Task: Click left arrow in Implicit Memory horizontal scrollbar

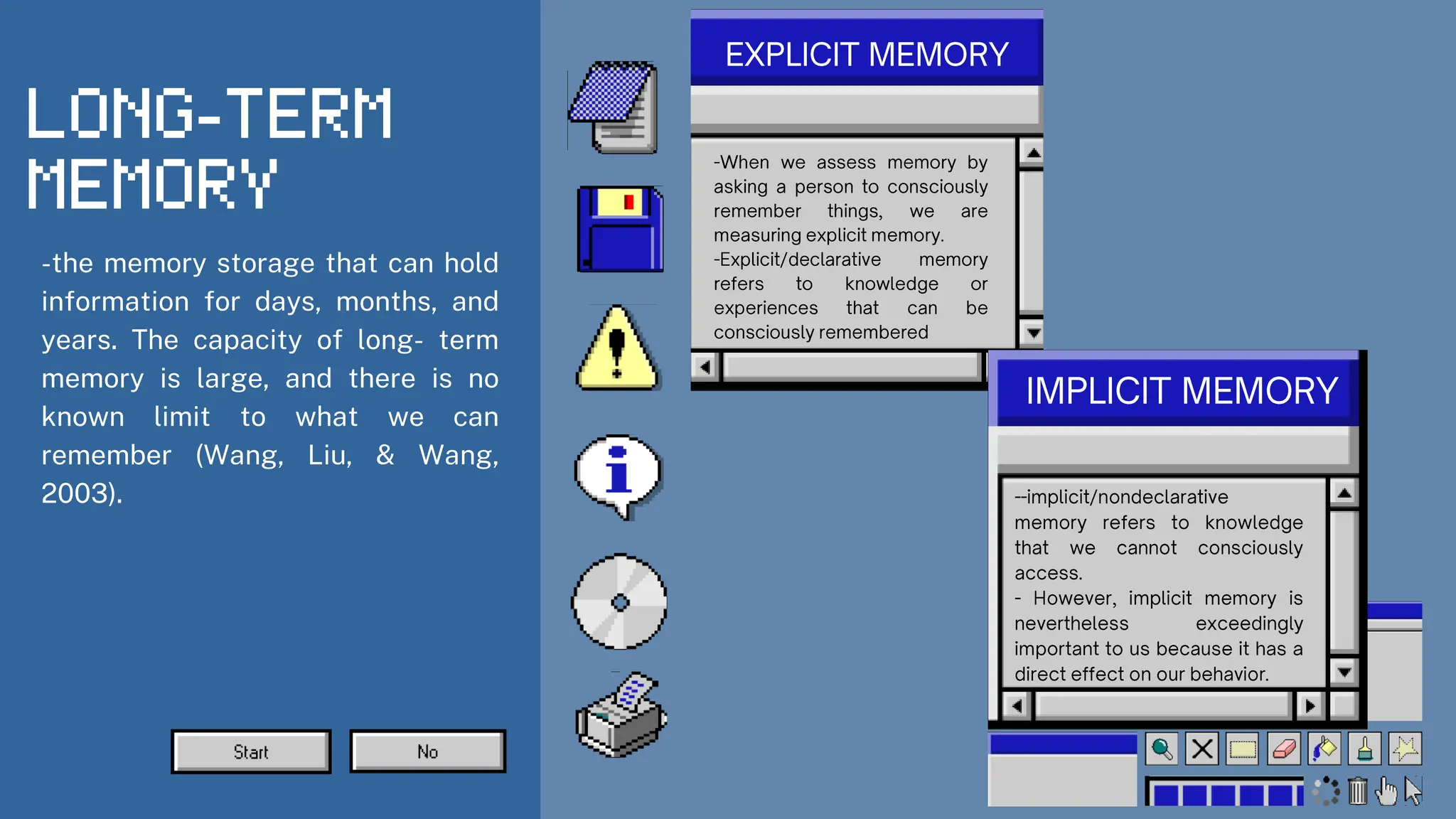Action: coord(1017,706)
